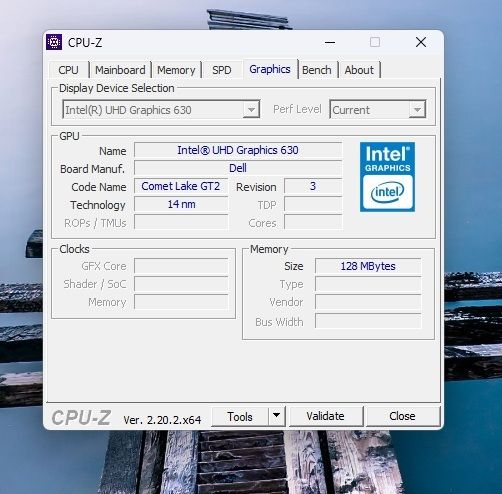Image resolution: width=502 pixels, height=494 pixels.
Task: Minimize the CPU-Z window
Action: [330, 42]
